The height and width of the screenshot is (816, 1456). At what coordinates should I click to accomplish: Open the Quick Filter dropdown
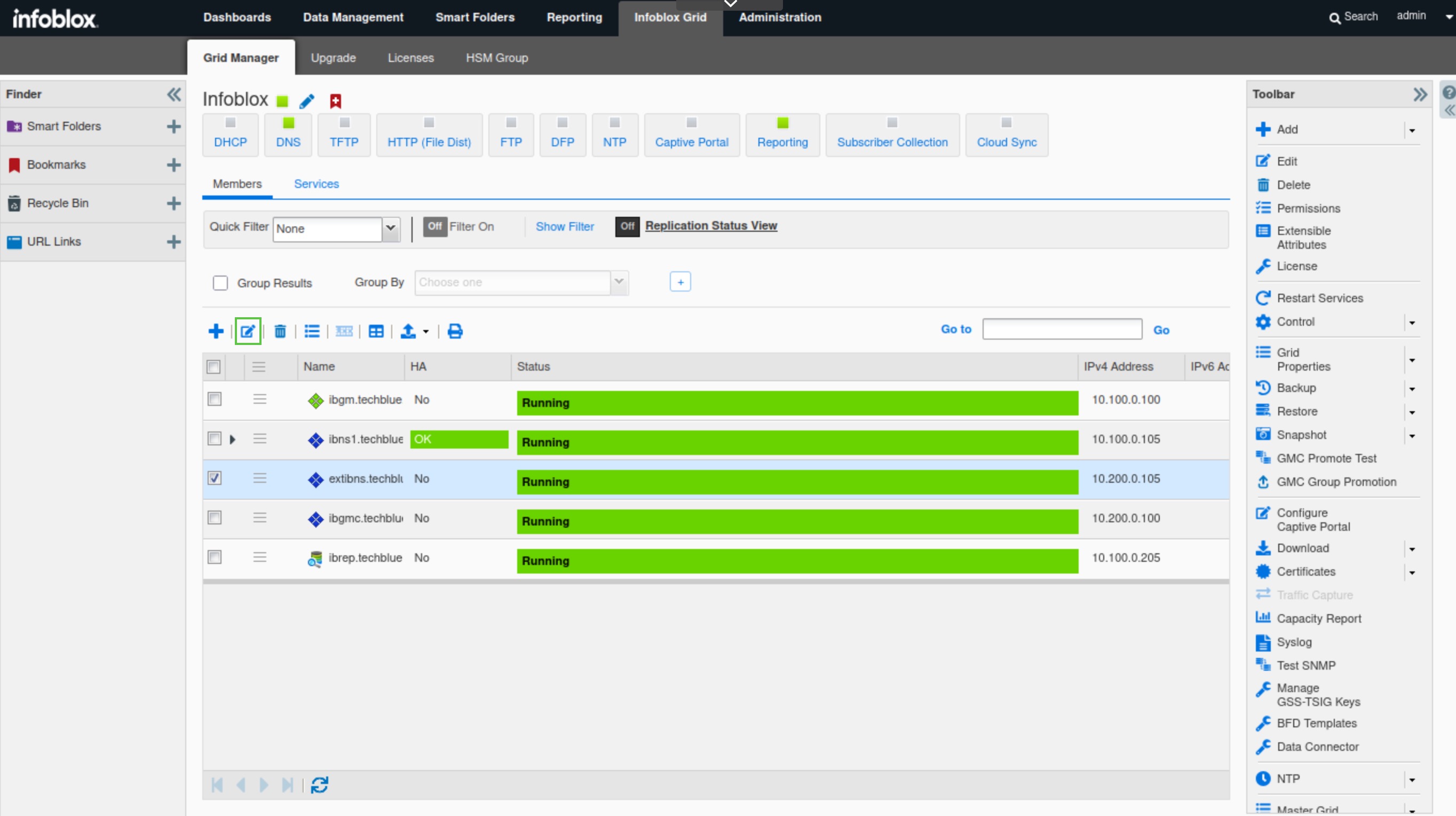[x=391, y=229]
